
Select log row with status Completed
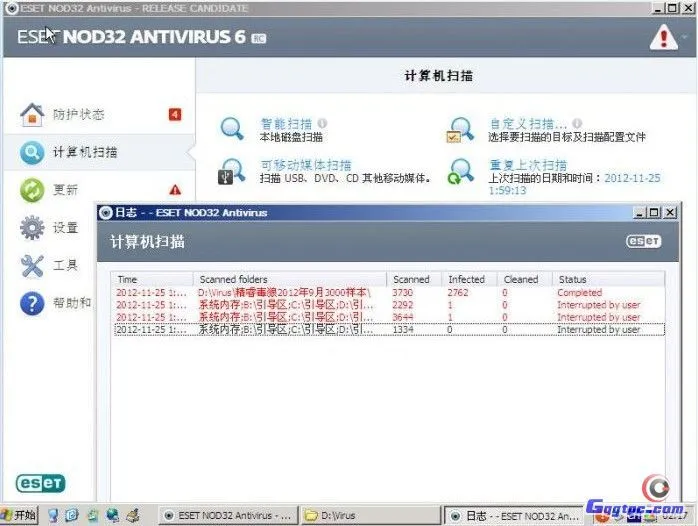click(389, 292)
